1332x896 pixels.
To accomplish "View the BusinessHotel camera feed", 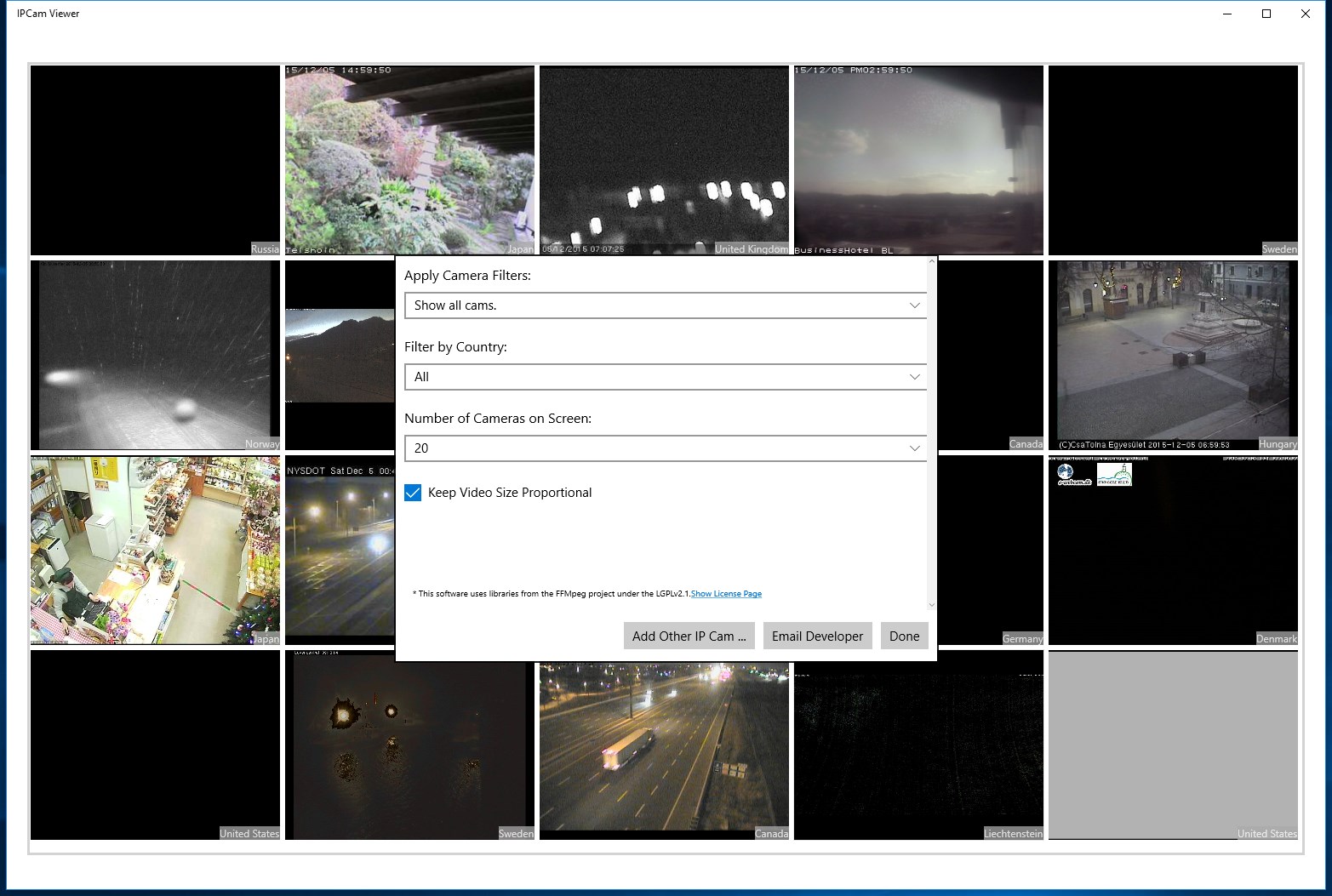I will pyautogui.click(x=918, y=160).
